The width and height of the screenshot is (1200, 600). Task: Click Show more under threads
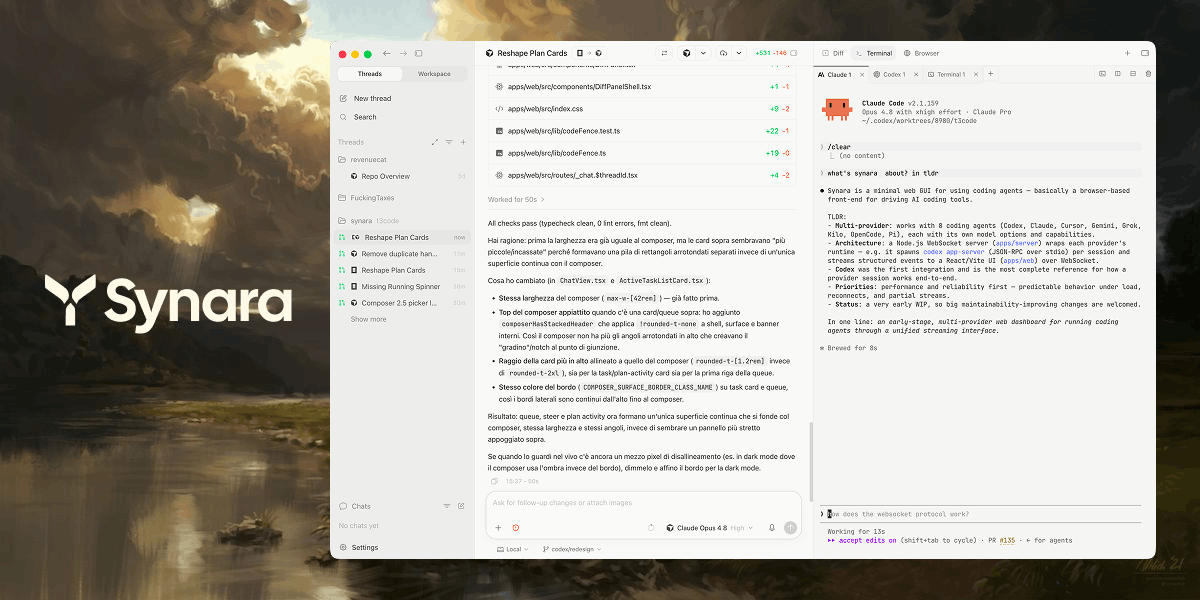pos(368,319)
